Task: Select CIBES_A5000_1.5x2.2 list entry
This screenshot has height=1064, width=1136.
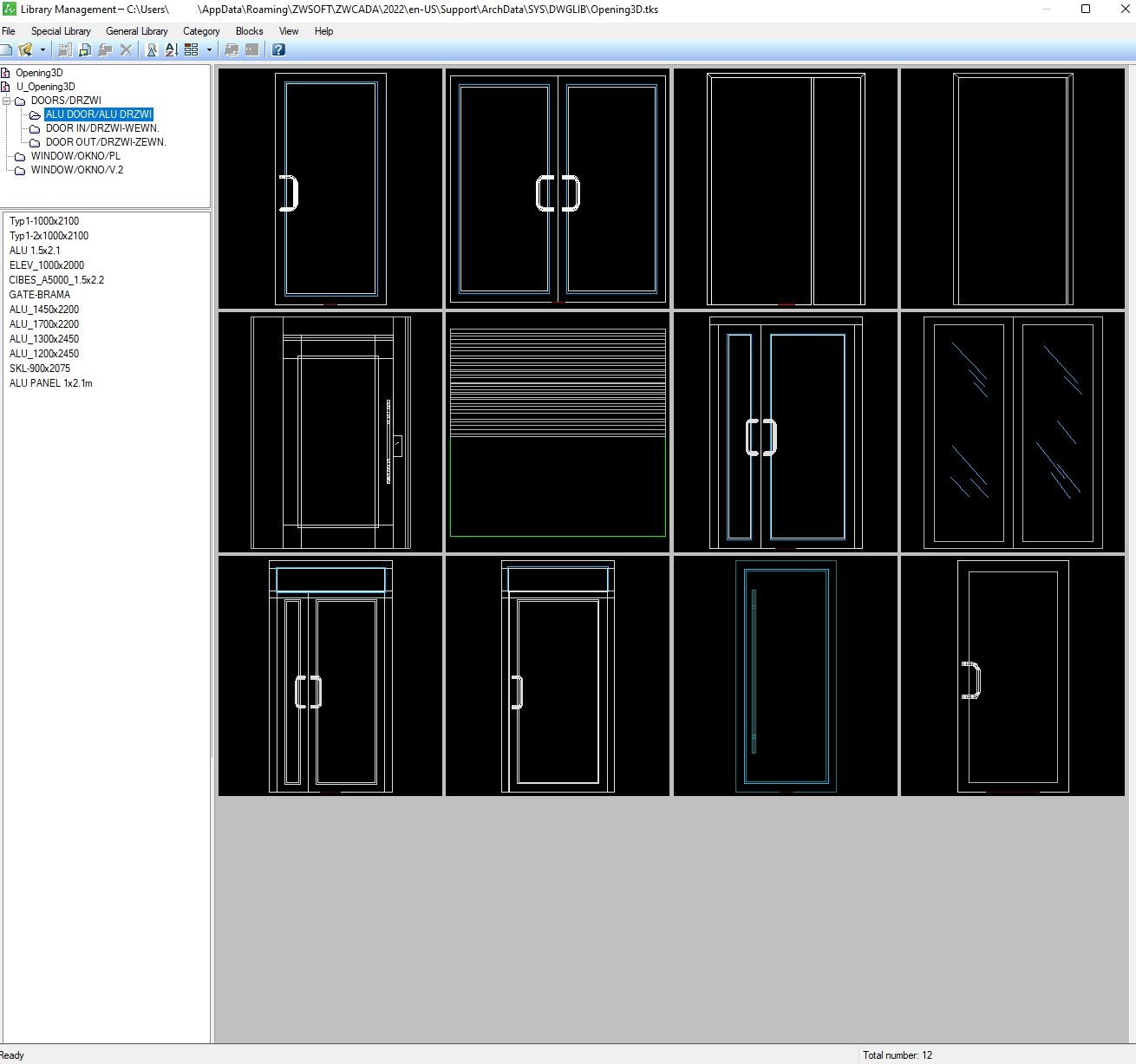Action: point(56,280)
